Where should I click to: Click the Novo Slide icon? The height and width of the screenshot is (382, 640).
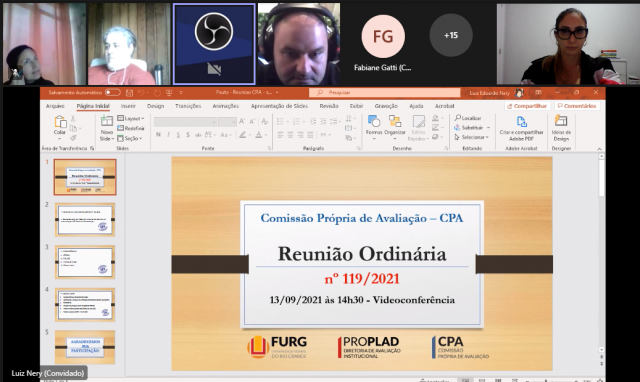tap(107, 121)
